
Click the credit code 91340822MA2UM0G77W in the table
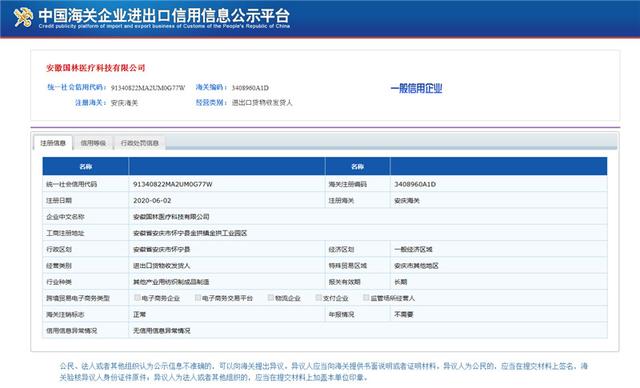click(173, 184)
